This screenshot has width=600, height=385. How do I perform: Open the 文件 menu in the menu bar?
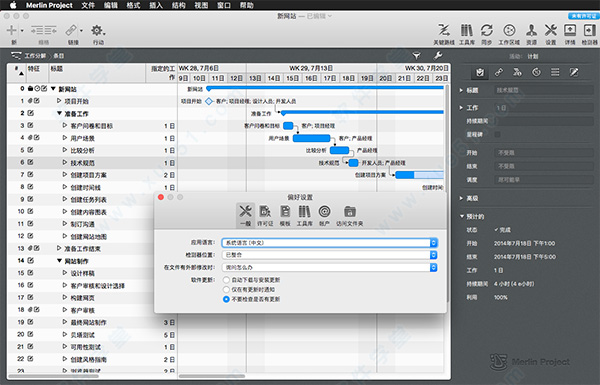coord(88,5)
